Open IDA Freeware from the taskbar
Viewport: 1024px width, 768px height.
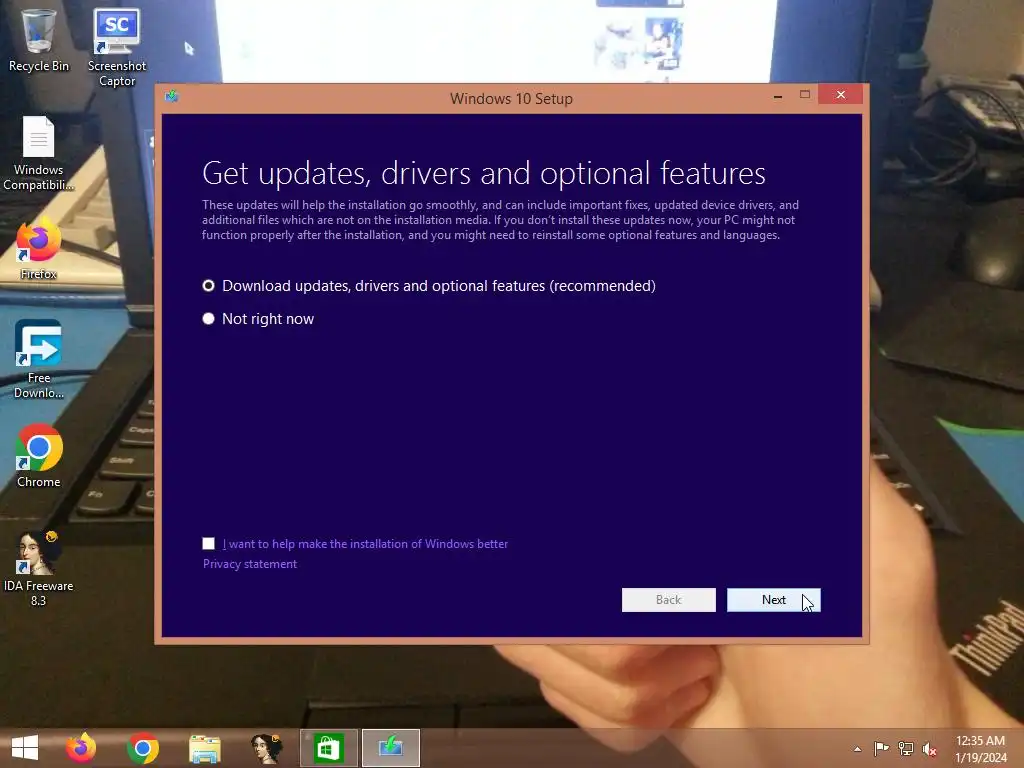click(x=266, y=748)
